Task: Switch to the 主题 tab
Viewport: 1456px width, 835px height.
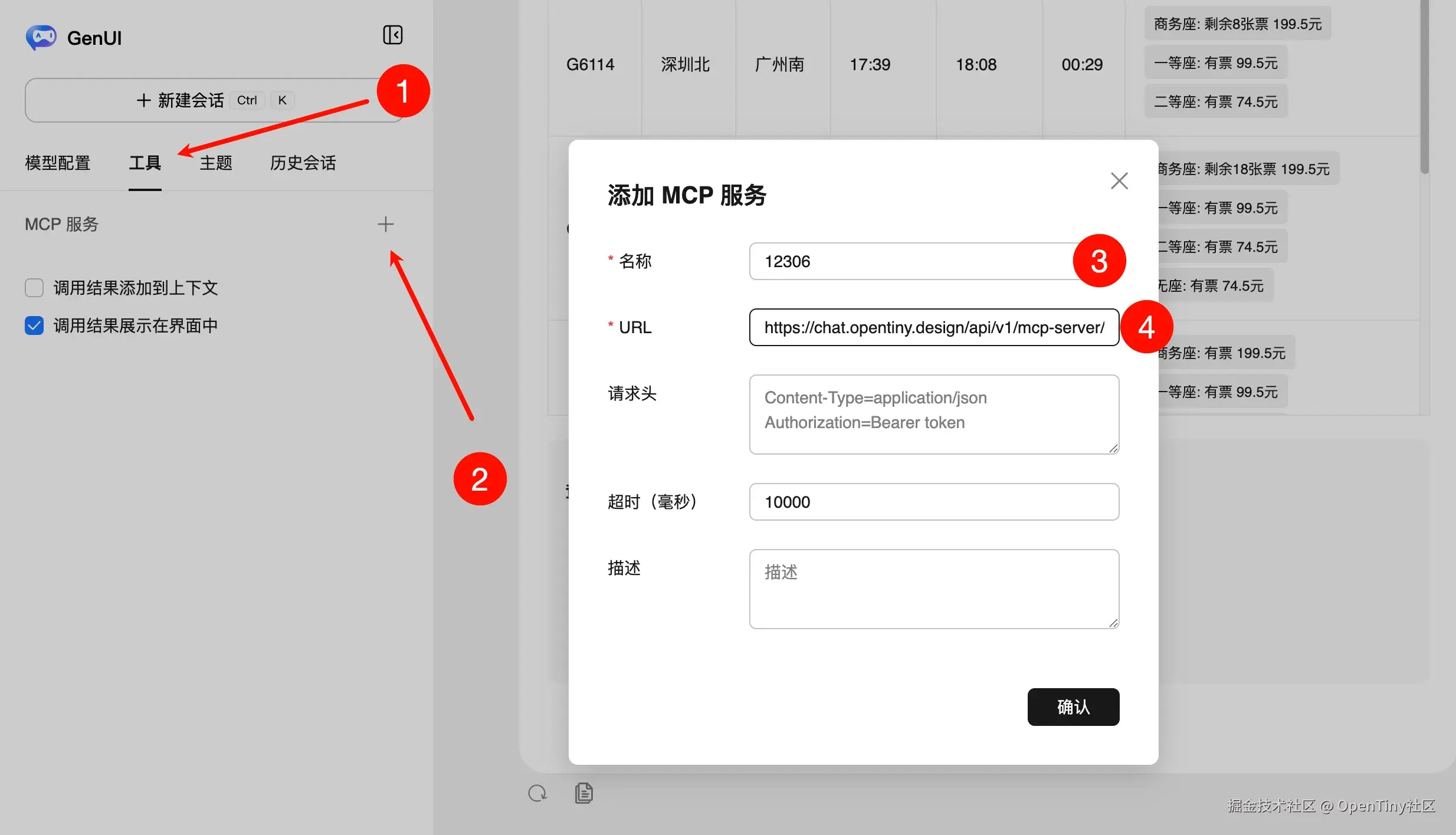Action: click(216, 163)
